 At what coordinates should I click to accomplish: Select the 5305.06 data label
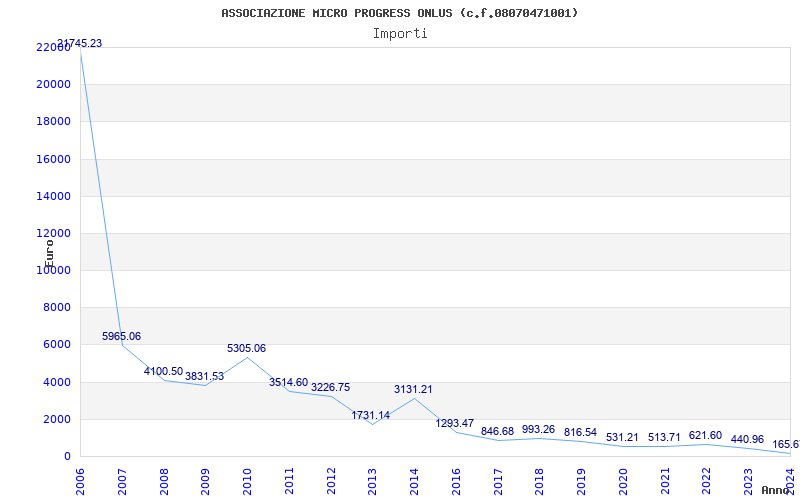click(246, 348)
